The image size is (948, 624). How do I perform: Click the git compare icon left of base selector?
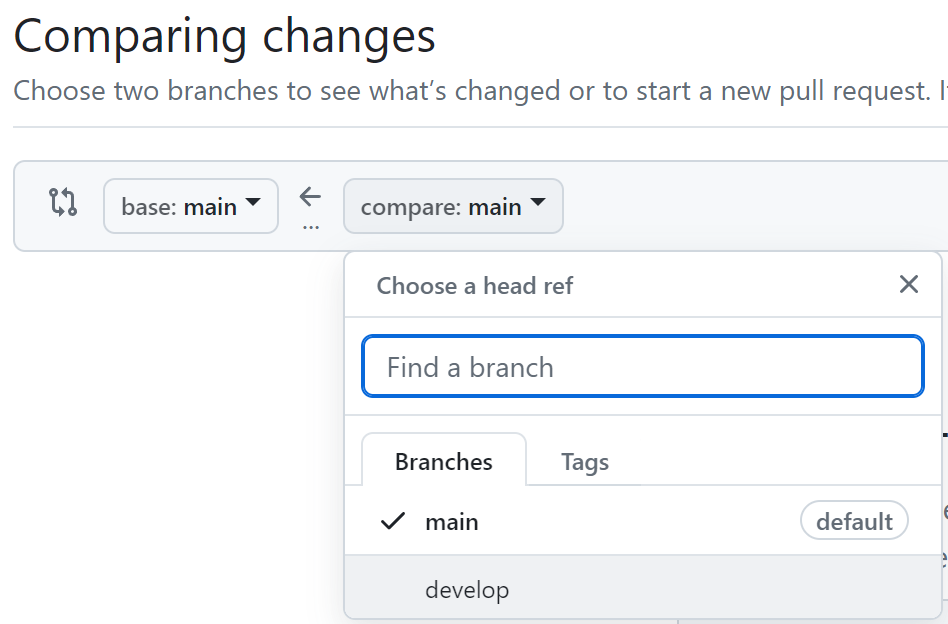(x=63, y=202)
